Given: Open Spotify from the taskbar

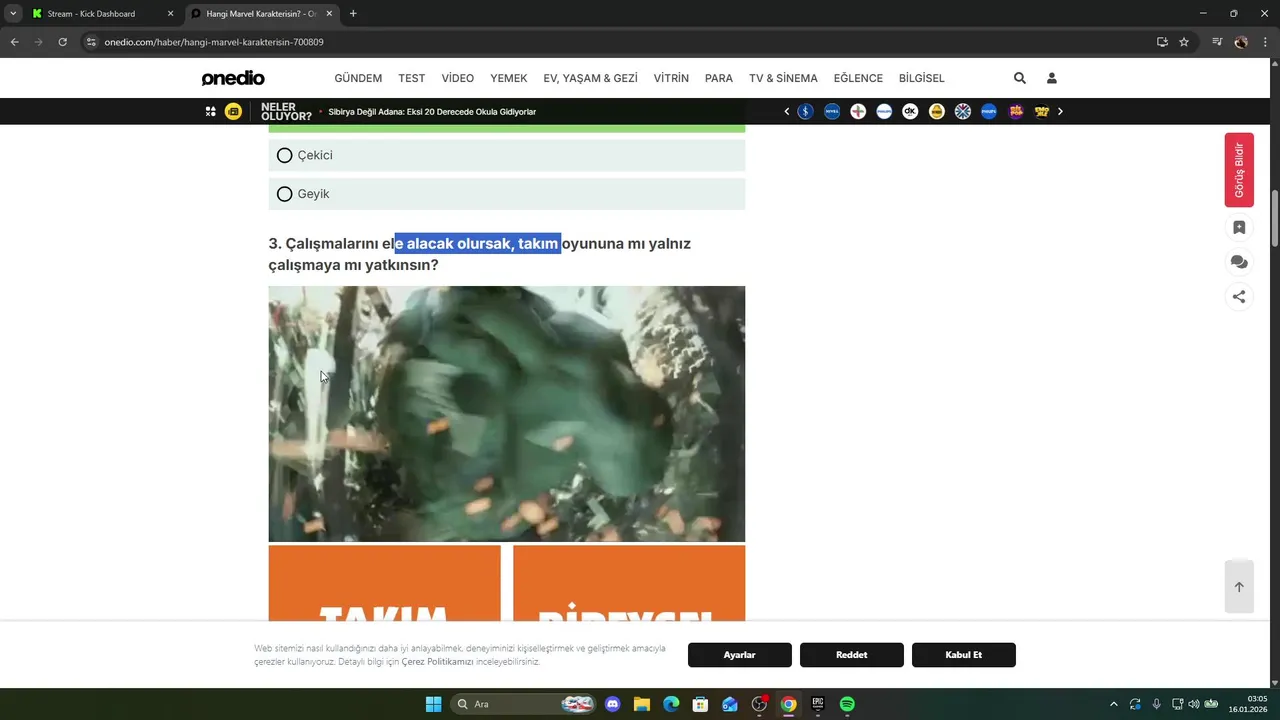Looking at the screenshot, I should click(847, 704).
